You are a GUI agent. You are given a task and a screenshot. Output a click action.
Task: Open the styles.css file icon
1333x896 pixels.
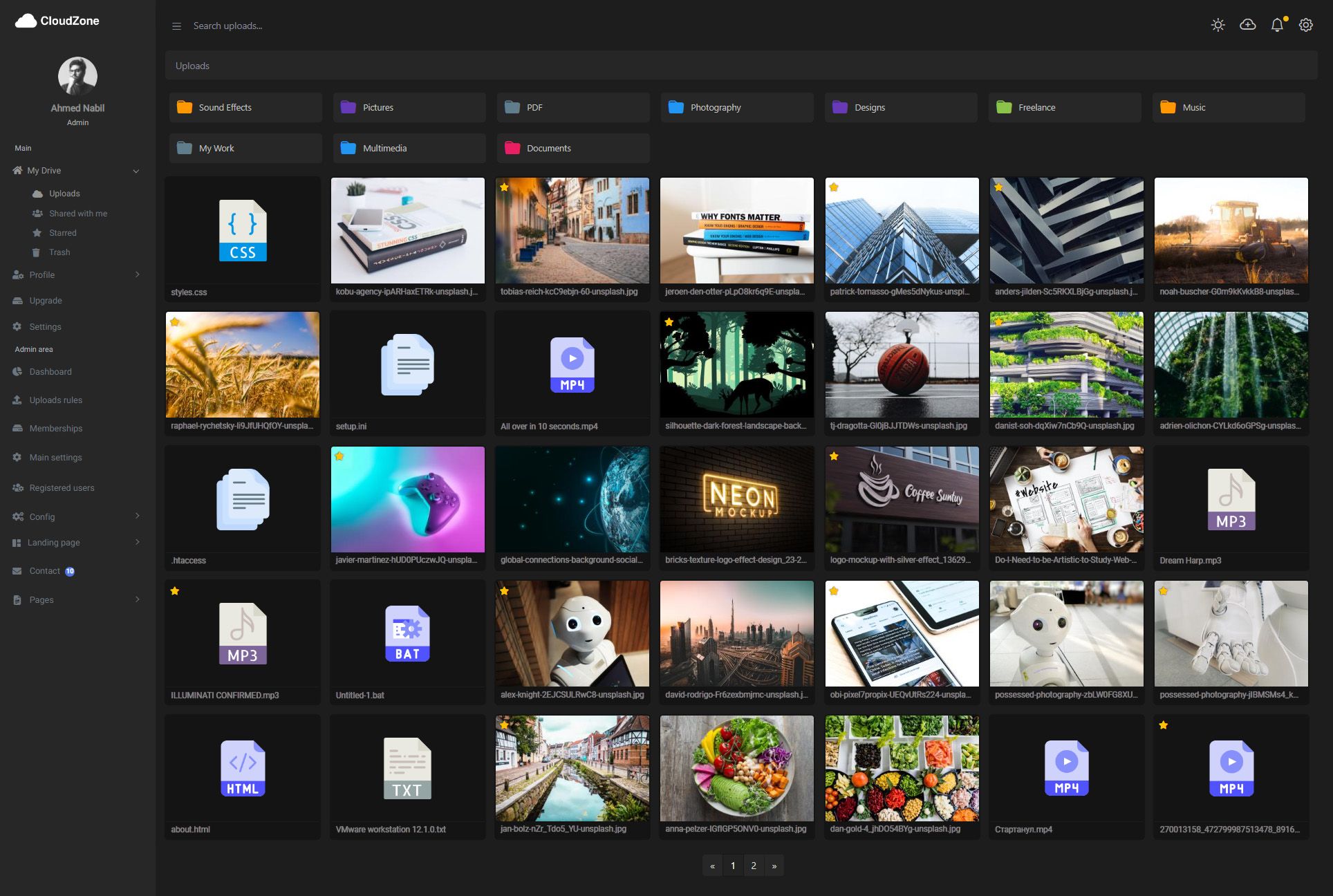pyautogui.click(x=243, y=231)
